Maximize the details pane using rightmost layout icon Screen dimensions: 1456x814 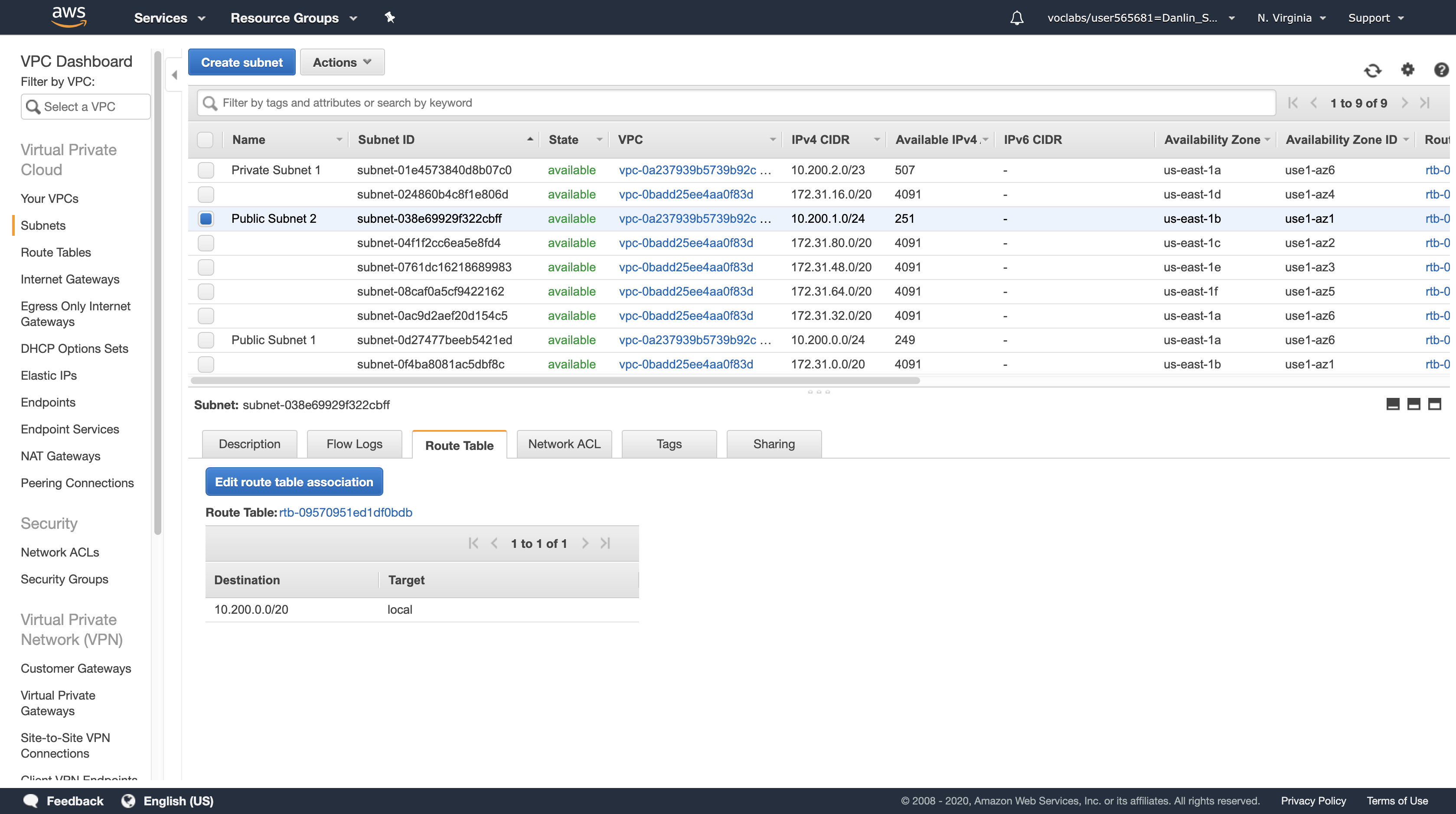coord(1434,404)
